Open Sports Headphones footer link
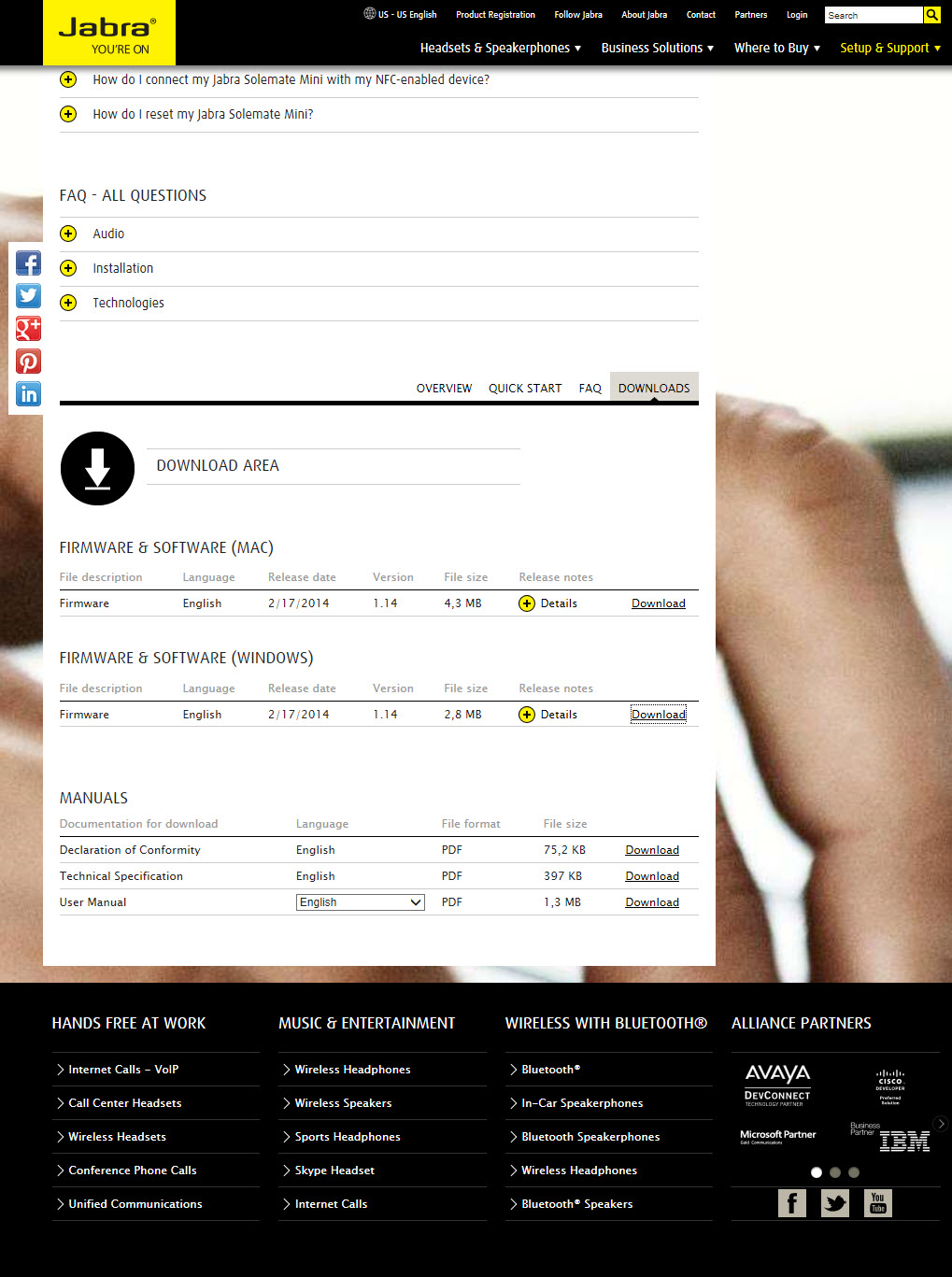 (348, 1137)
